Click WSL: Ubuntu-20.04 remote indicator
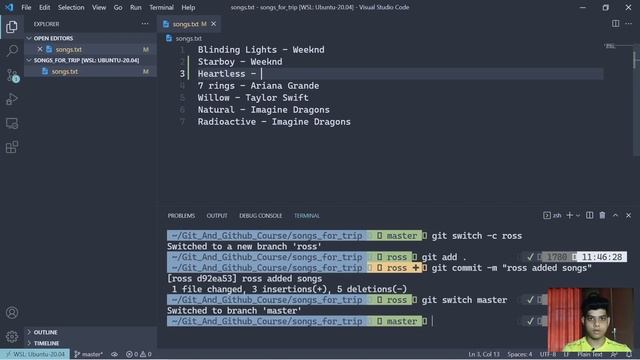 pos(35,354)
